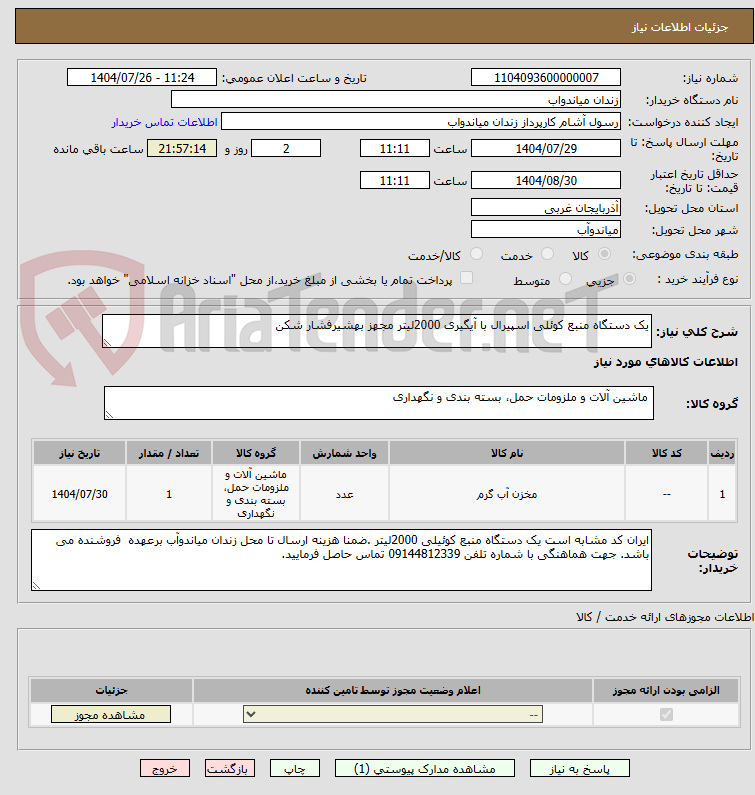
Task: Click the announcement date field 1404/07/26 - 11:24
Action: coord(141,78)
